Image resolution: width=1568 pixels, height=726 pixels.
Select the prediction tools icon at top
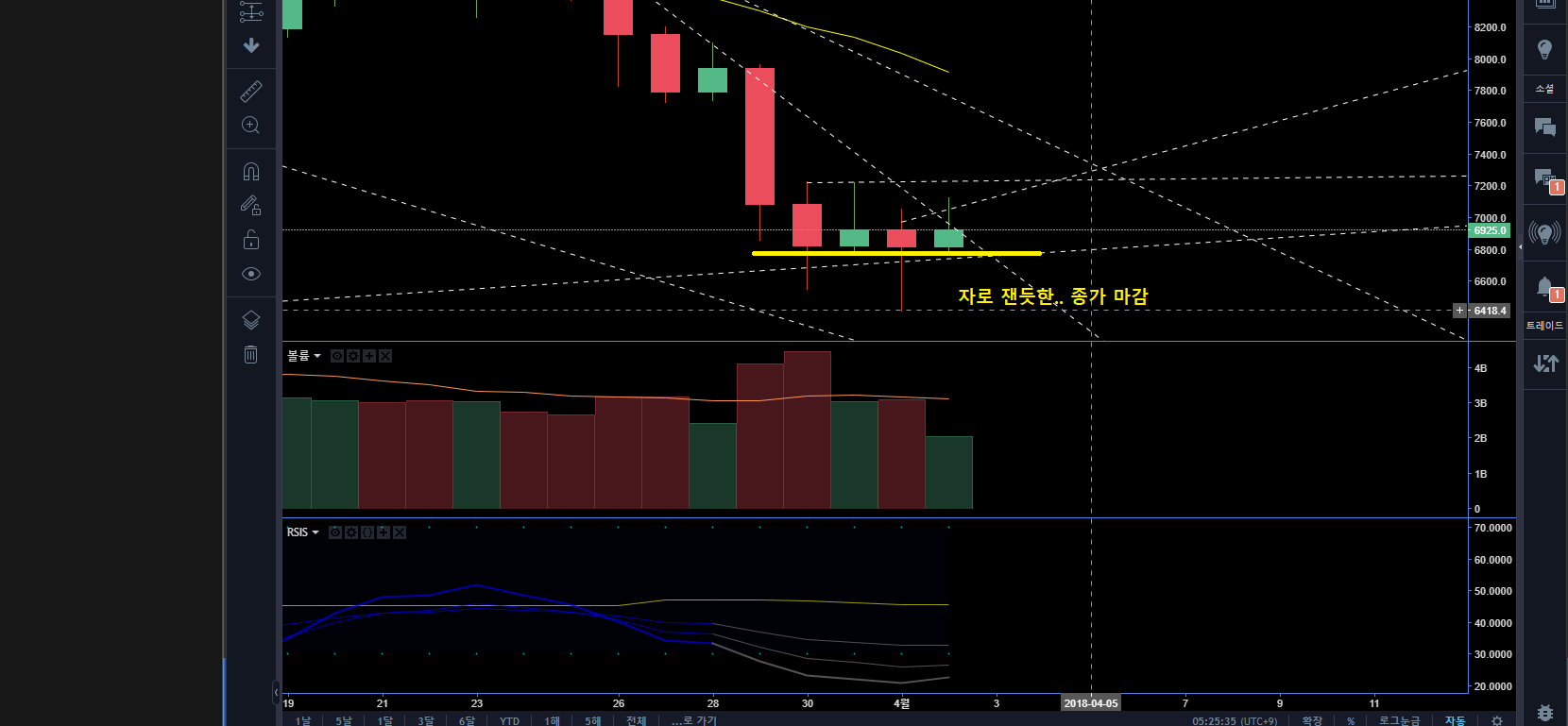point(251,11)
